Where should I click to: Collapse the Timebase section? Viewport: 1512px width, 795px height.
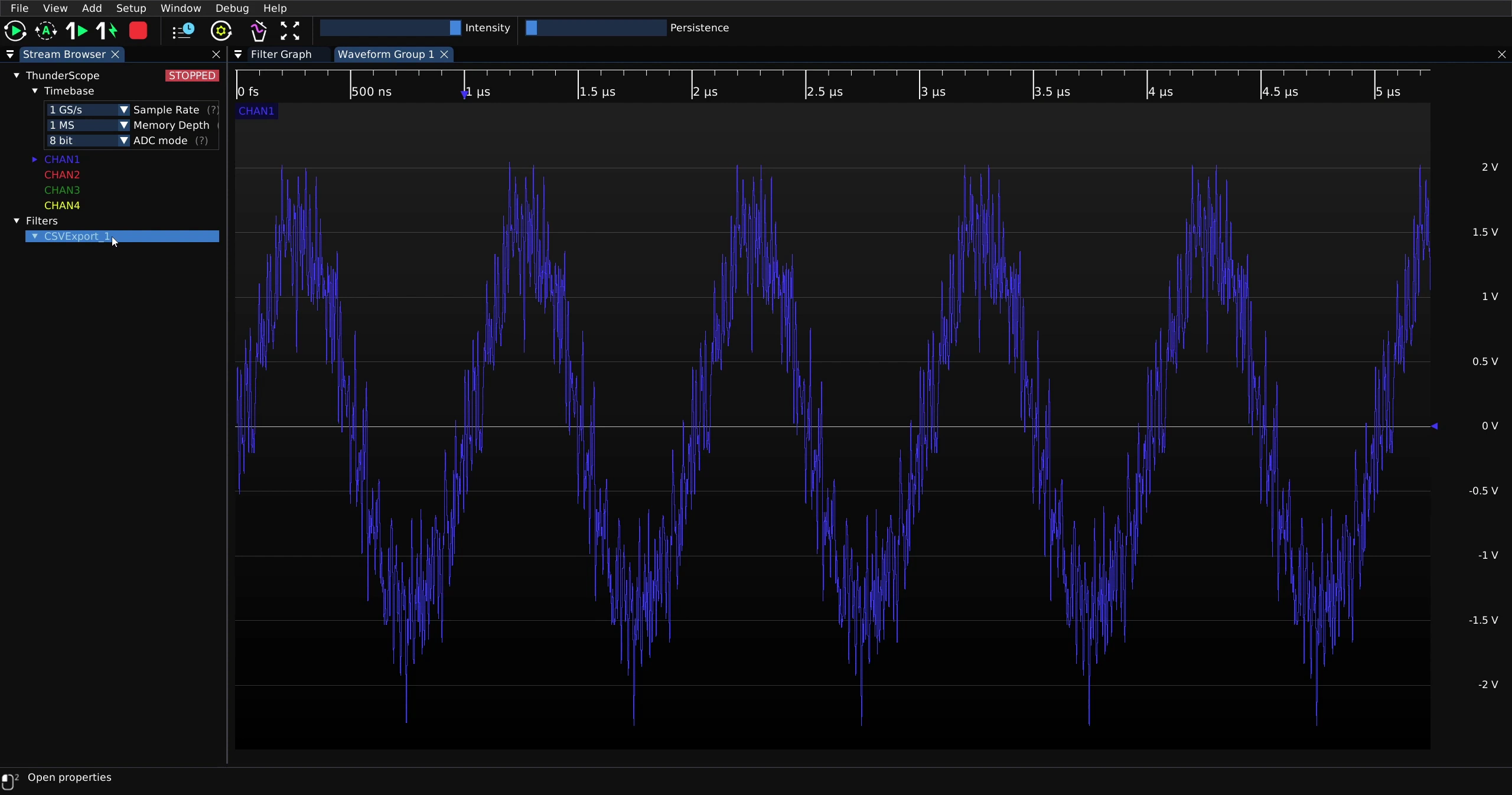point(35,91)
